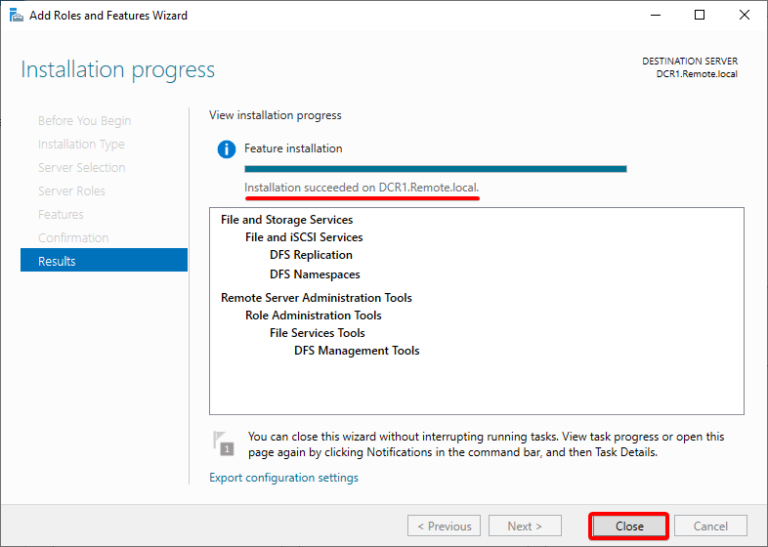
Task: Maximize the wizard window
Action: tap(699, 15)
